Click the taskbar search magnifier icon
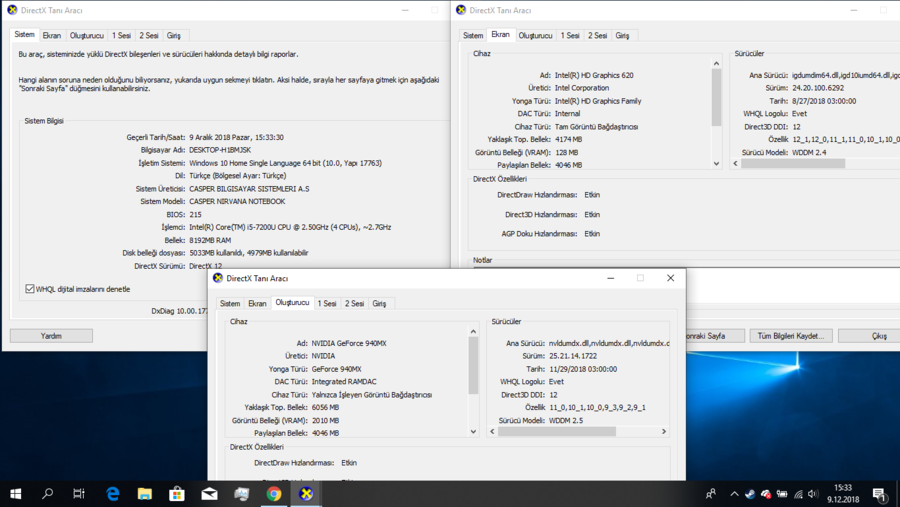Viewport: 900px width, 507px height. pyautogui.click(x=47, y=494)
